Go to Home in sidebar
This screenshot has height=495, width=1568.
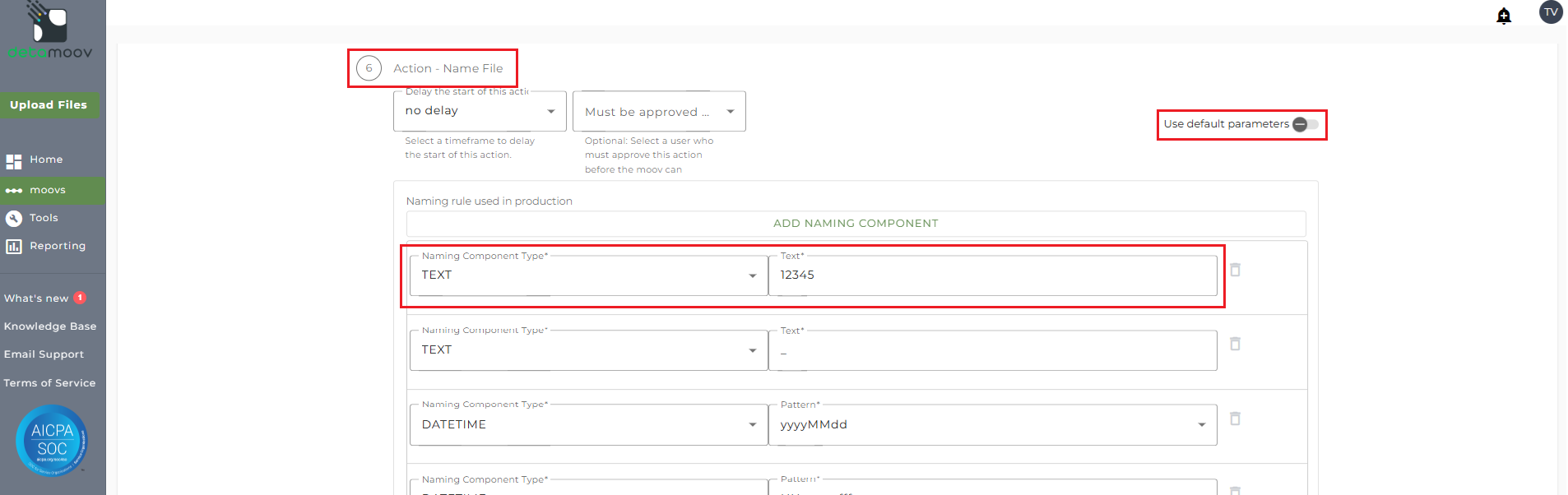(x=46, y=160)
